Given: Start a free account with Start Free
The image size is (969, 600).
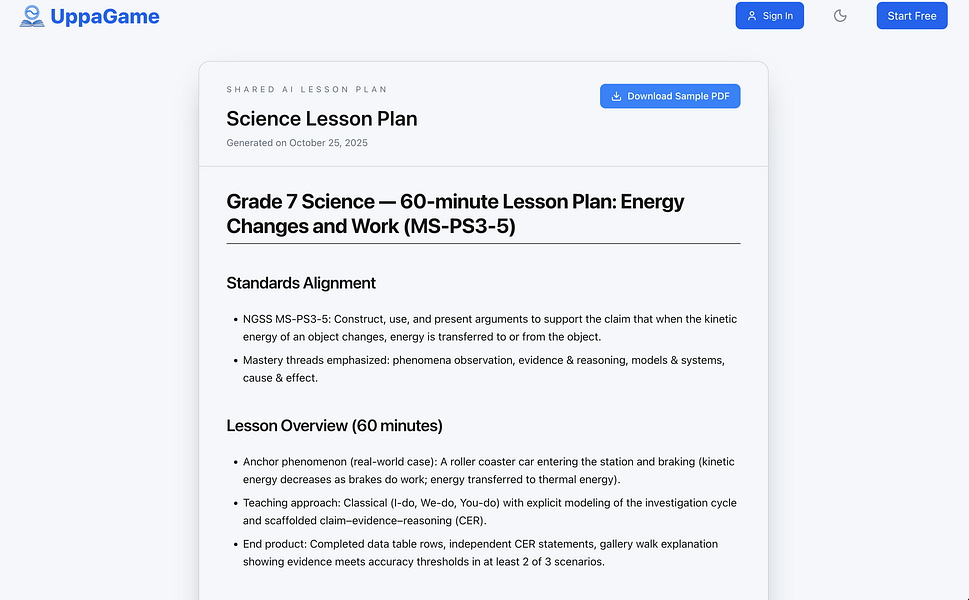Looking at the screenshot, I should click(x=912, y=16).
